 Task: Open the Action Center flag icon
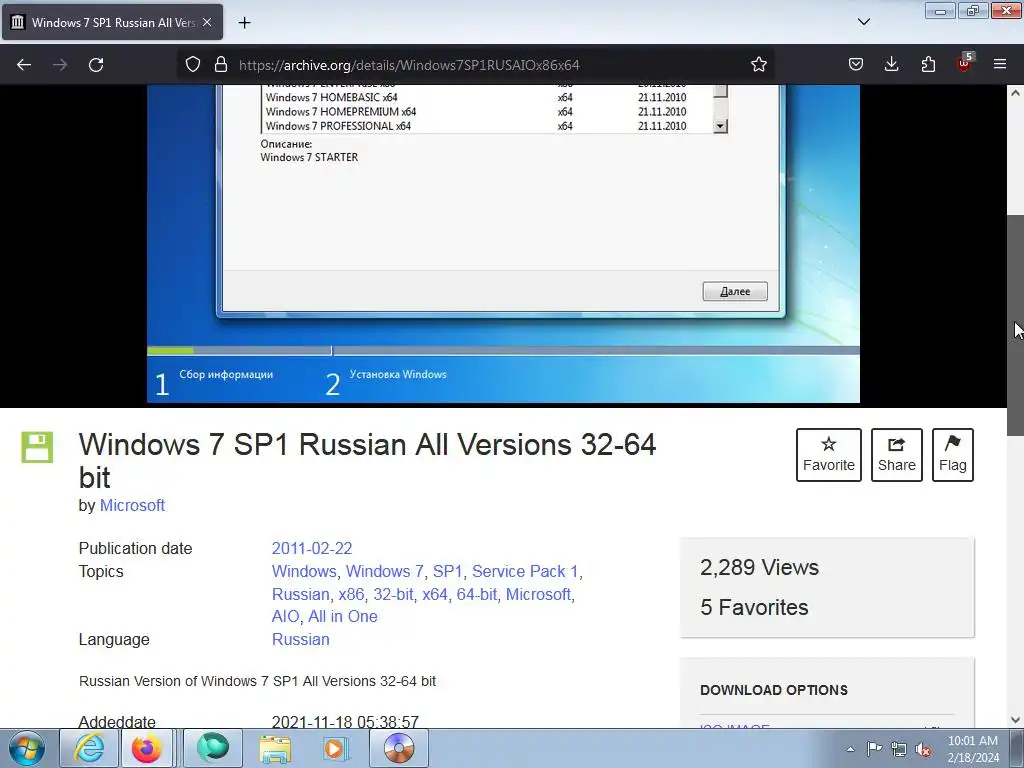pos(874,749)
